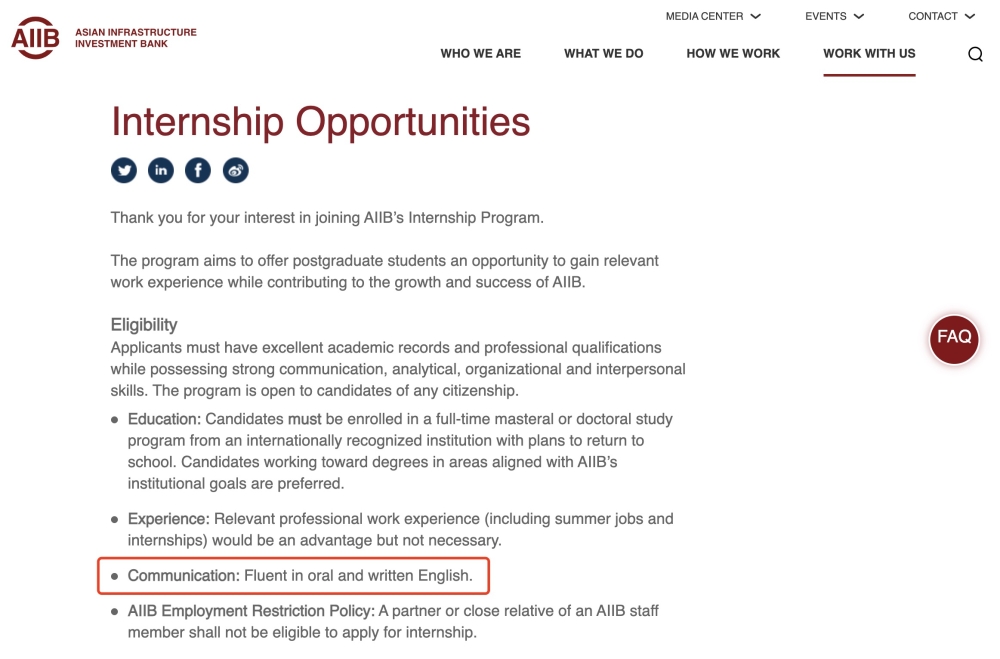Select the Work With Us menu

pyautogui.click(x=869, y=54)
